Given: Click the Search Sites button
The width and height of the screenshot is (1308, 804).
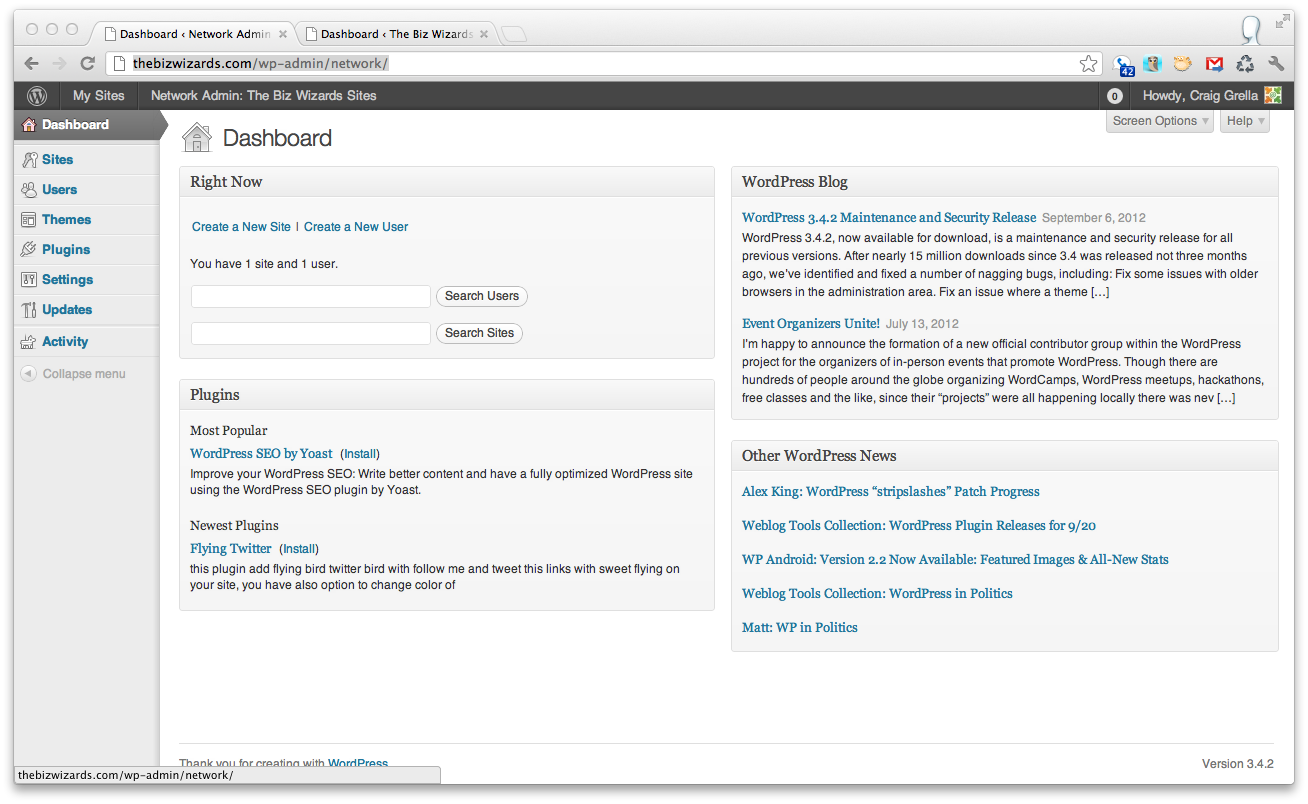Looking at the screenshot, I should tap(480, 333).
